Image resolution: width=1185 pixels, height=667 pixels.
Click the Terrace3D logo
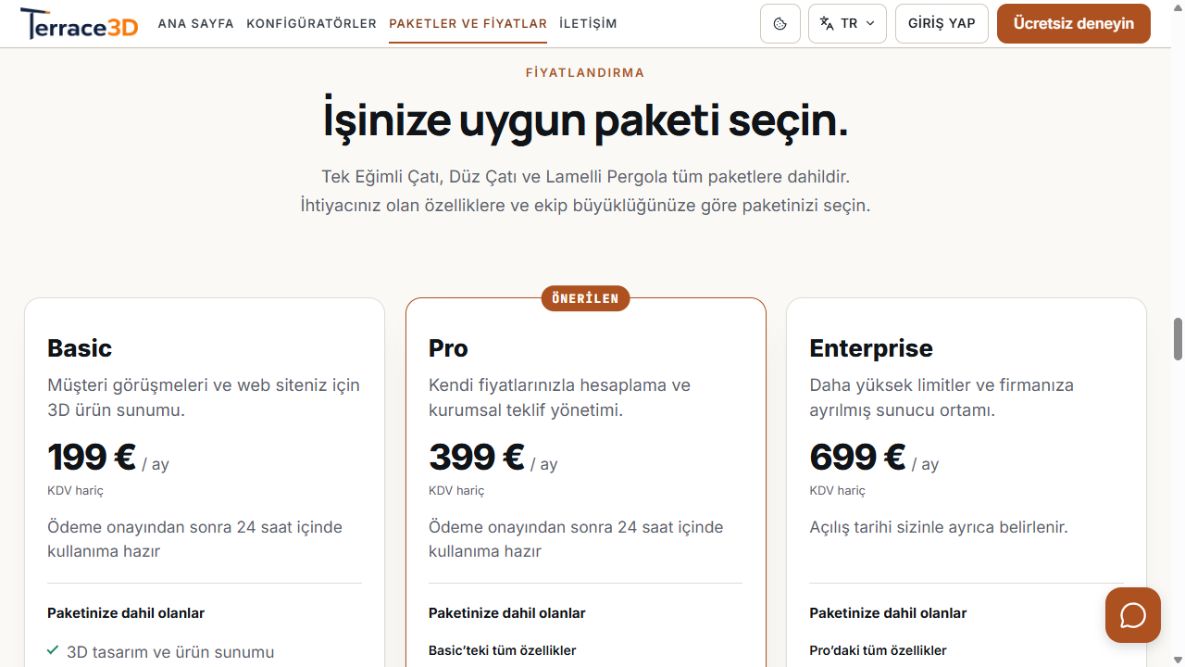(x=79, y=23)
